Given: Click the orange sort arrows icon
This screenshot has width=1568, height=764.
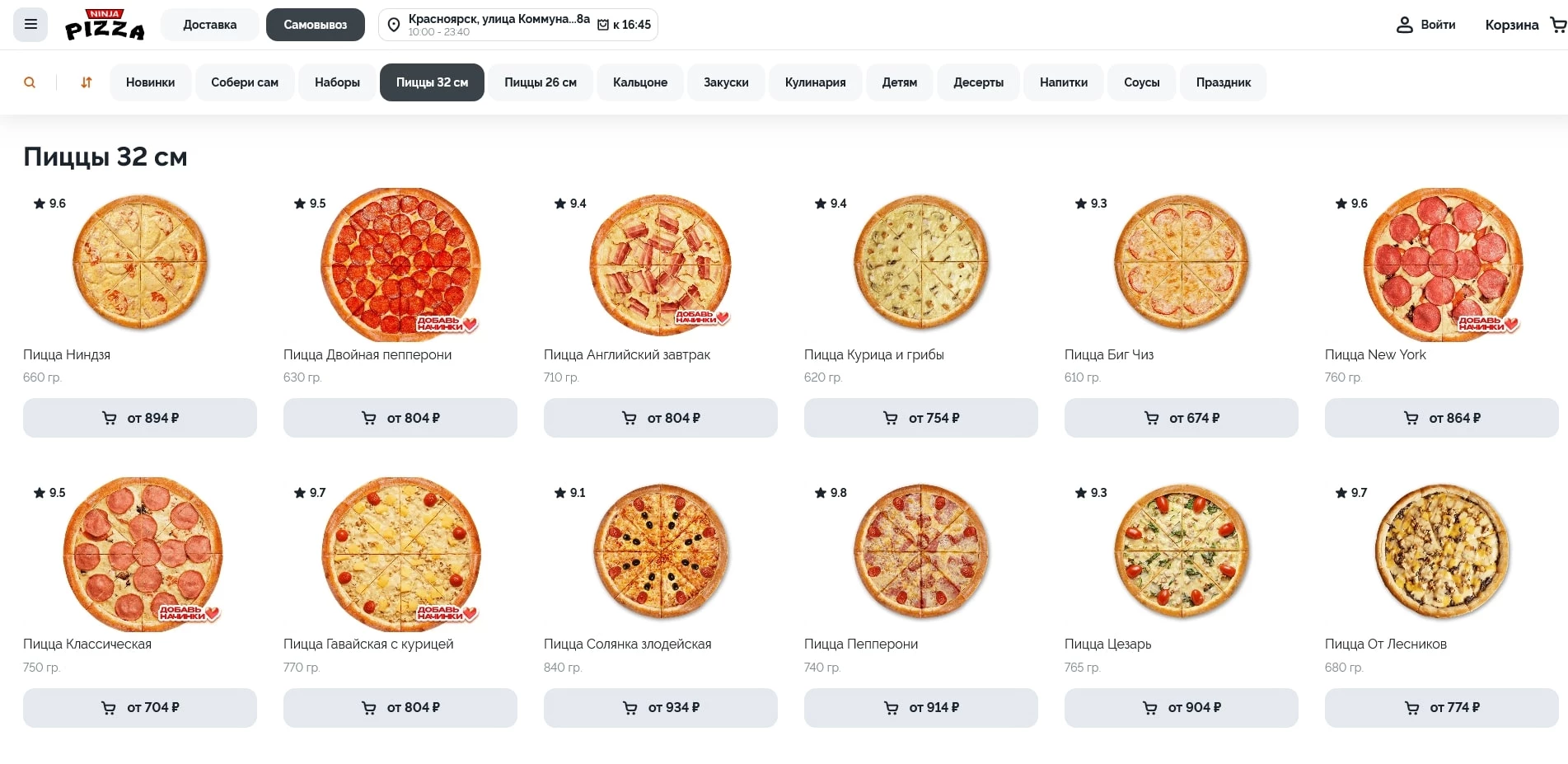Looking at the screenshot, I should tap(87, 82).
